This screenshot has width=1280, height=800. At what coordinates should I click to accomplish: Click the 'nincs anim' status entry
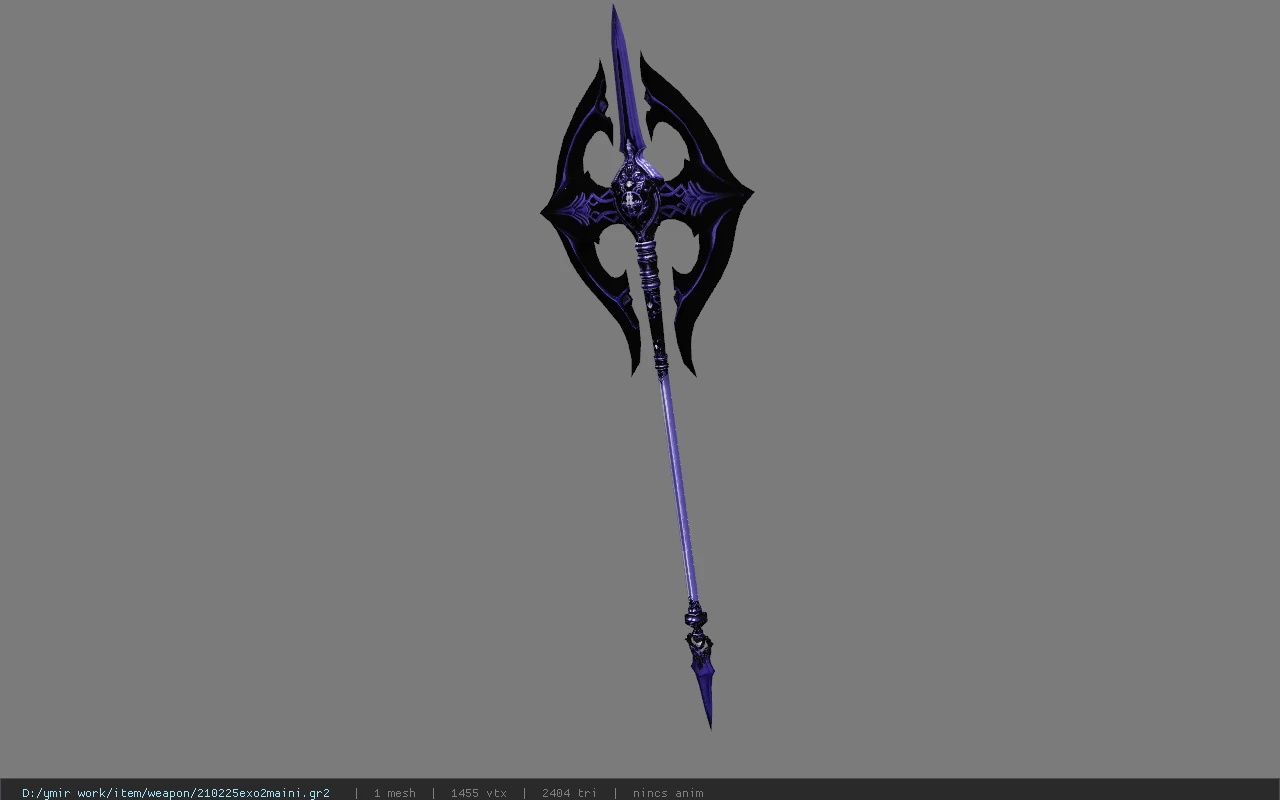click(x=668, y=793)
